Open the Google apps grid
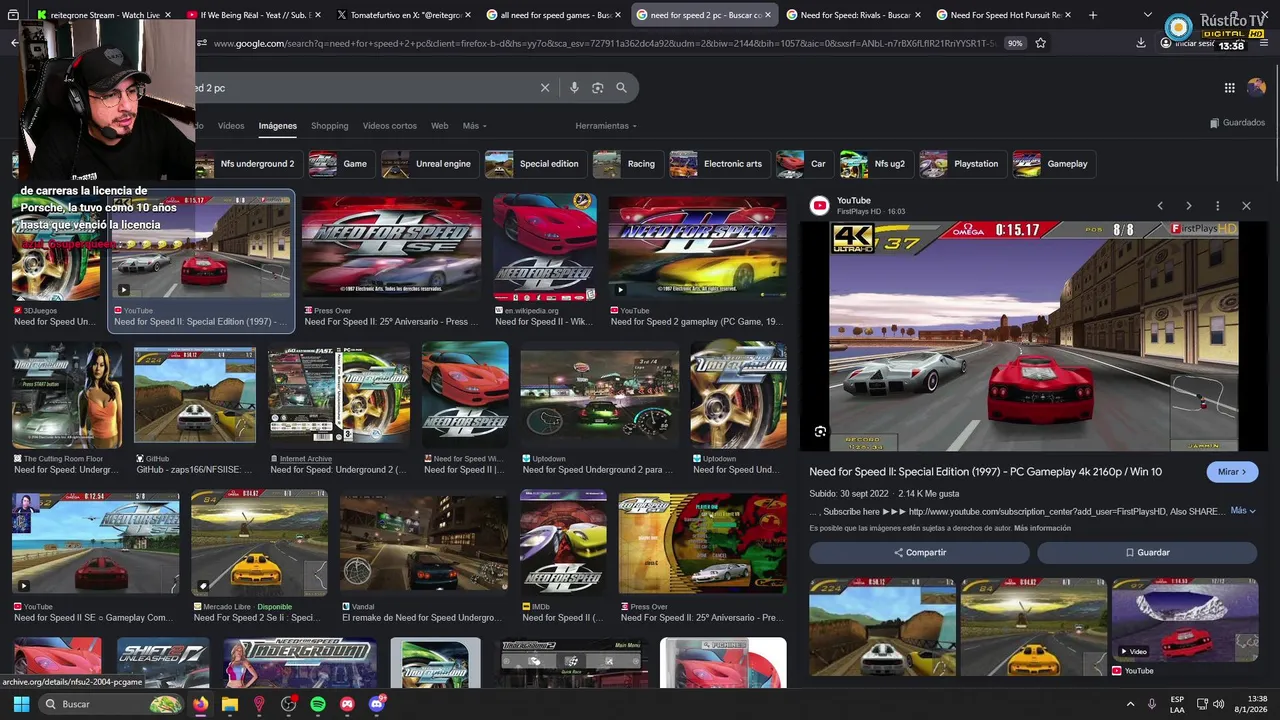 tap(1230, 88)
